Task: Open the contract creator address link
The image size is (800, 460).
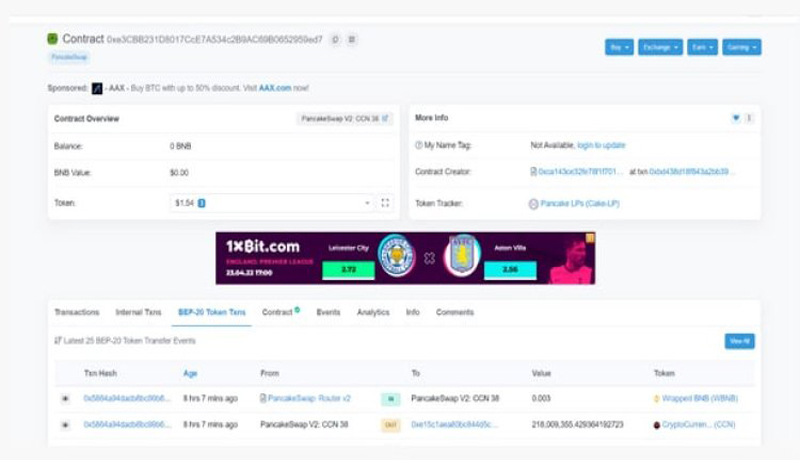Action: tap(581, 172)
